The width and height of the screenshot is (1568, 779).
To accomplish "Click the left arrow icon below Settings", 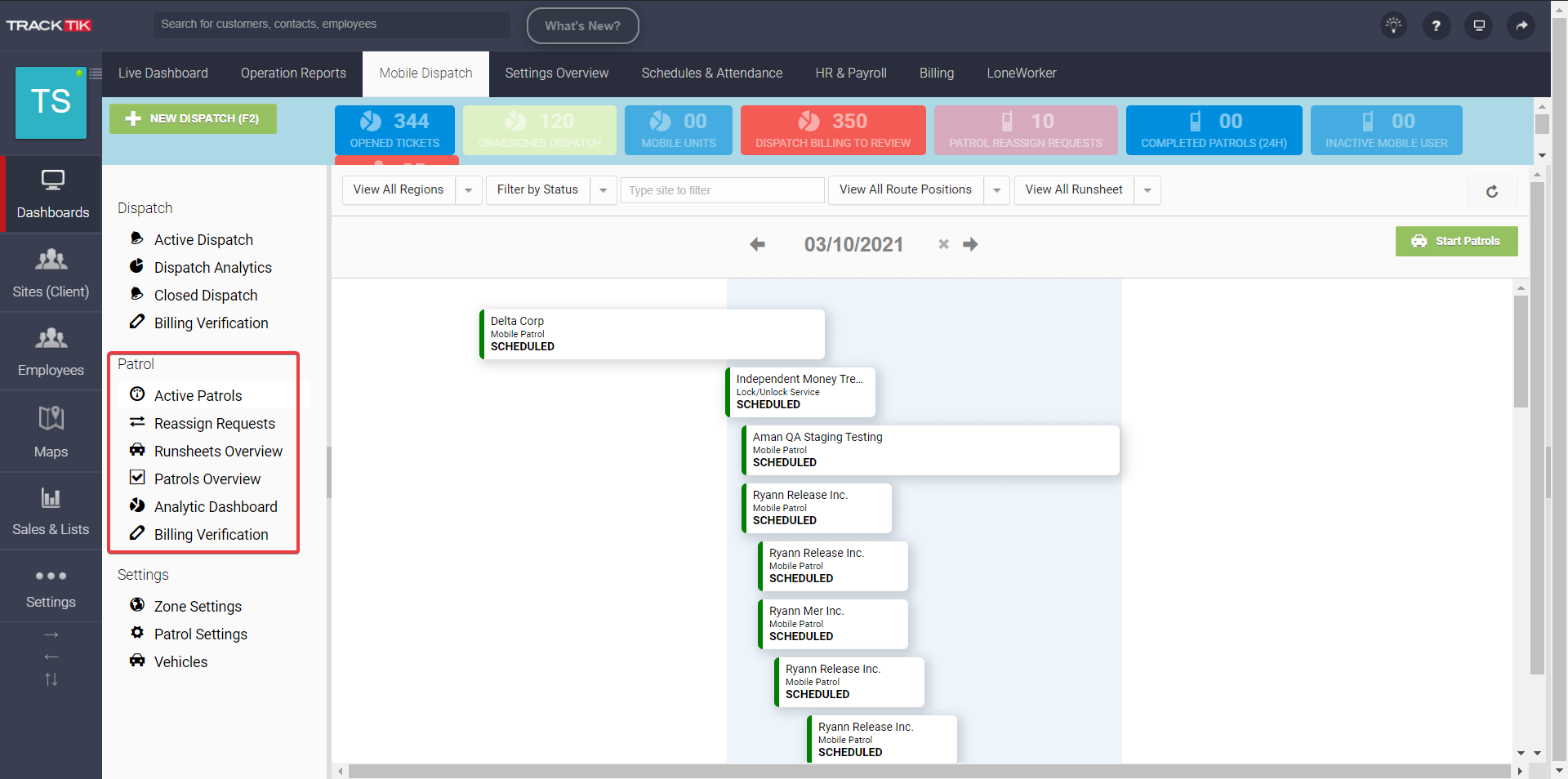I will point(51,657).
